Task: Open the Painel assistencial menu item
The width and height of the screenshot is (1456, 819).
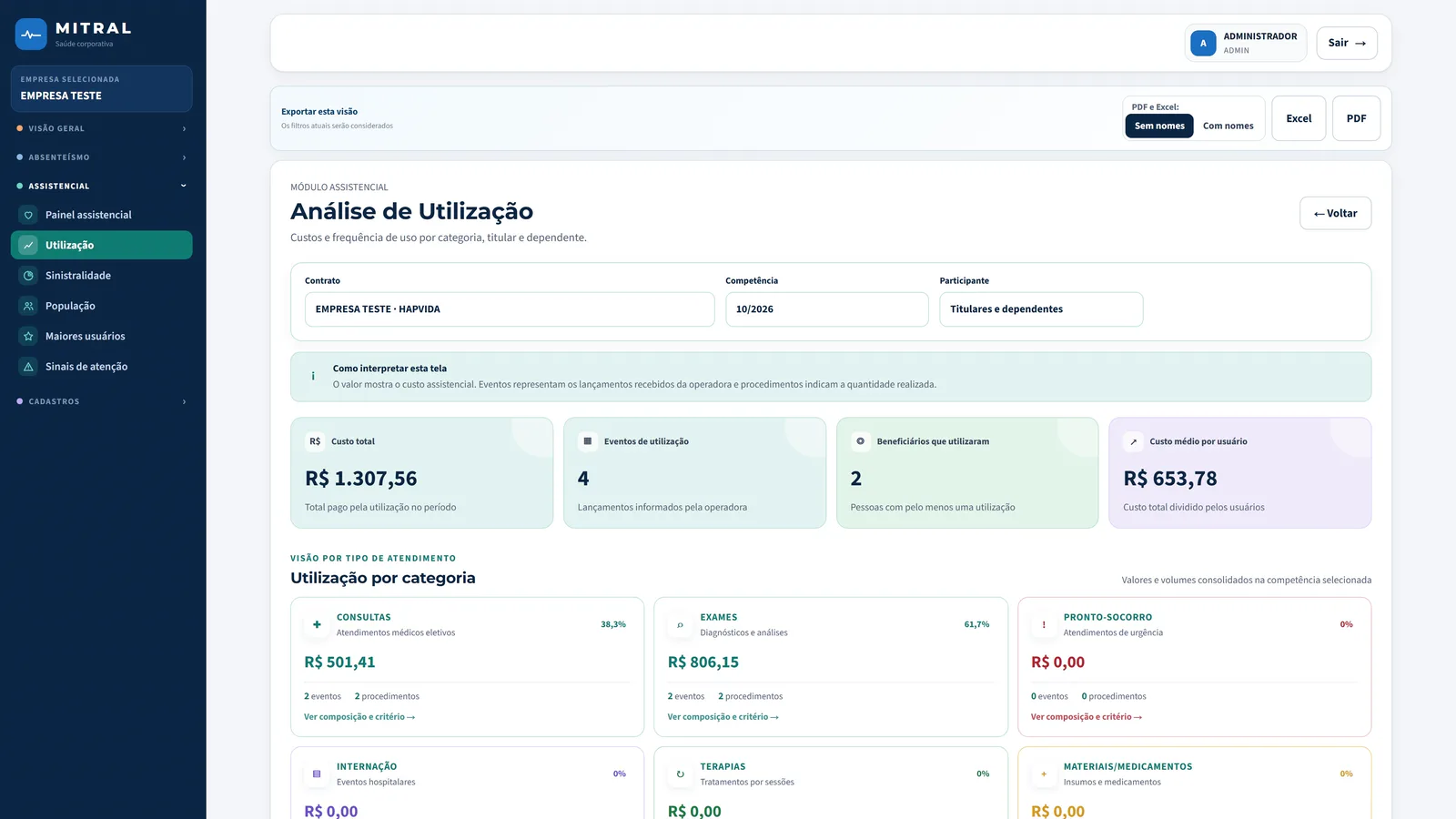Action: [101, 216]
